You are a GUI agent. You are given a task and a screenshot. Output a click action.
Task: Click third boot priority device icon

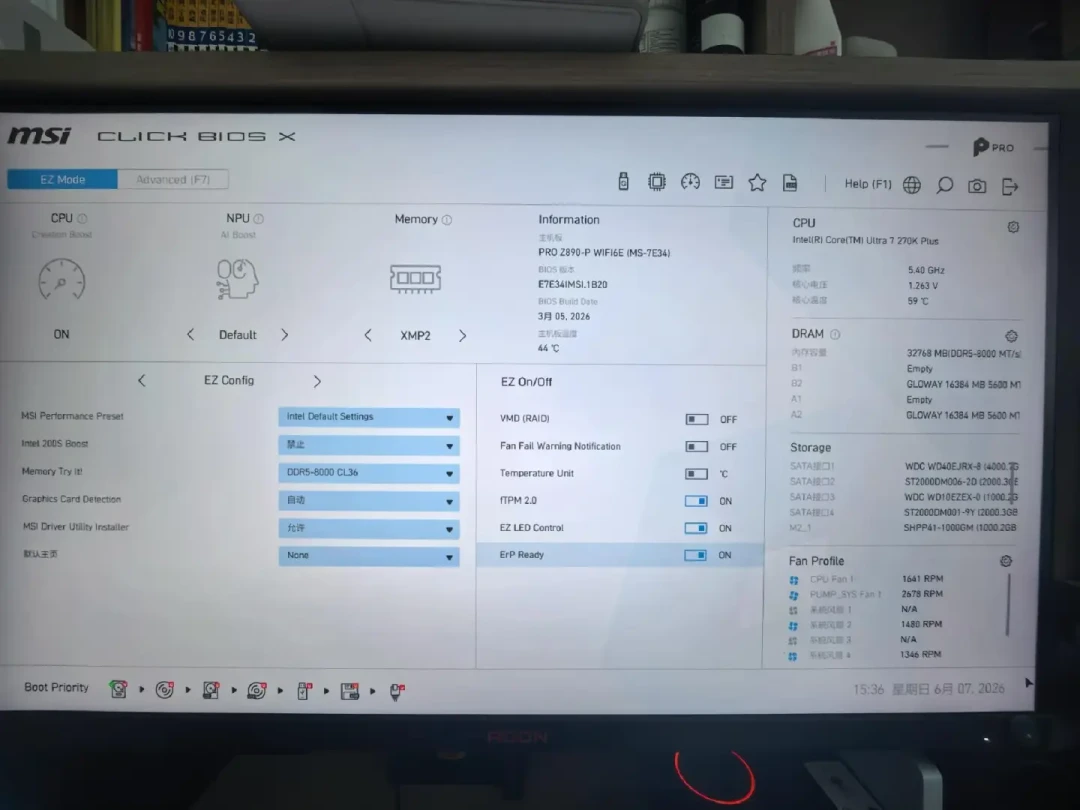211,689
